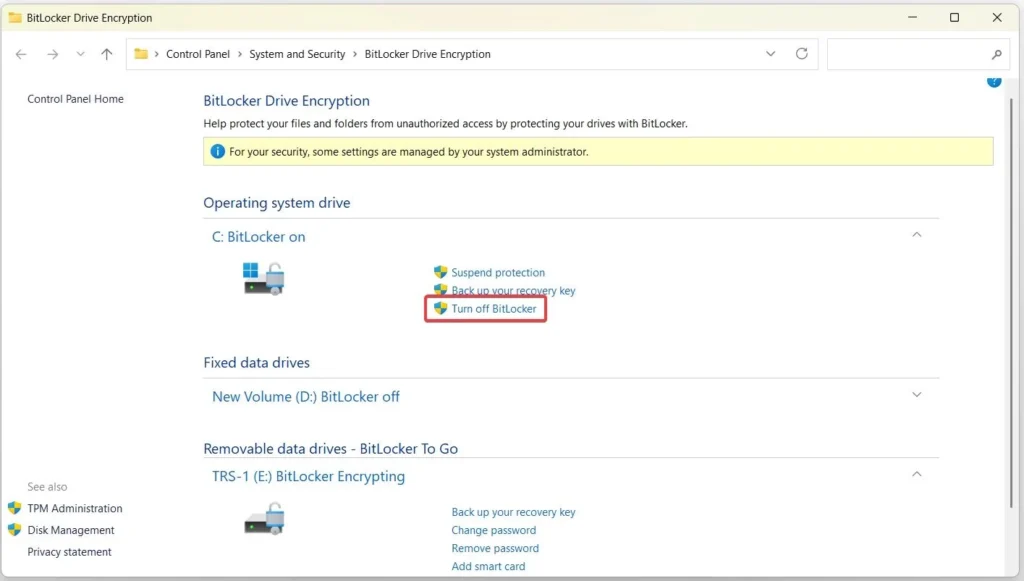Click the Refresh icon beside address bar
Image resolution: width=1024 pixels, height=581 pixels.
click(801, 54)
